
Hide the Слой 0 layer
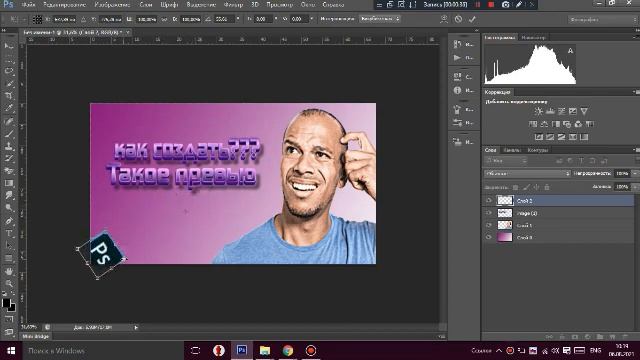[x=489, y=237]
